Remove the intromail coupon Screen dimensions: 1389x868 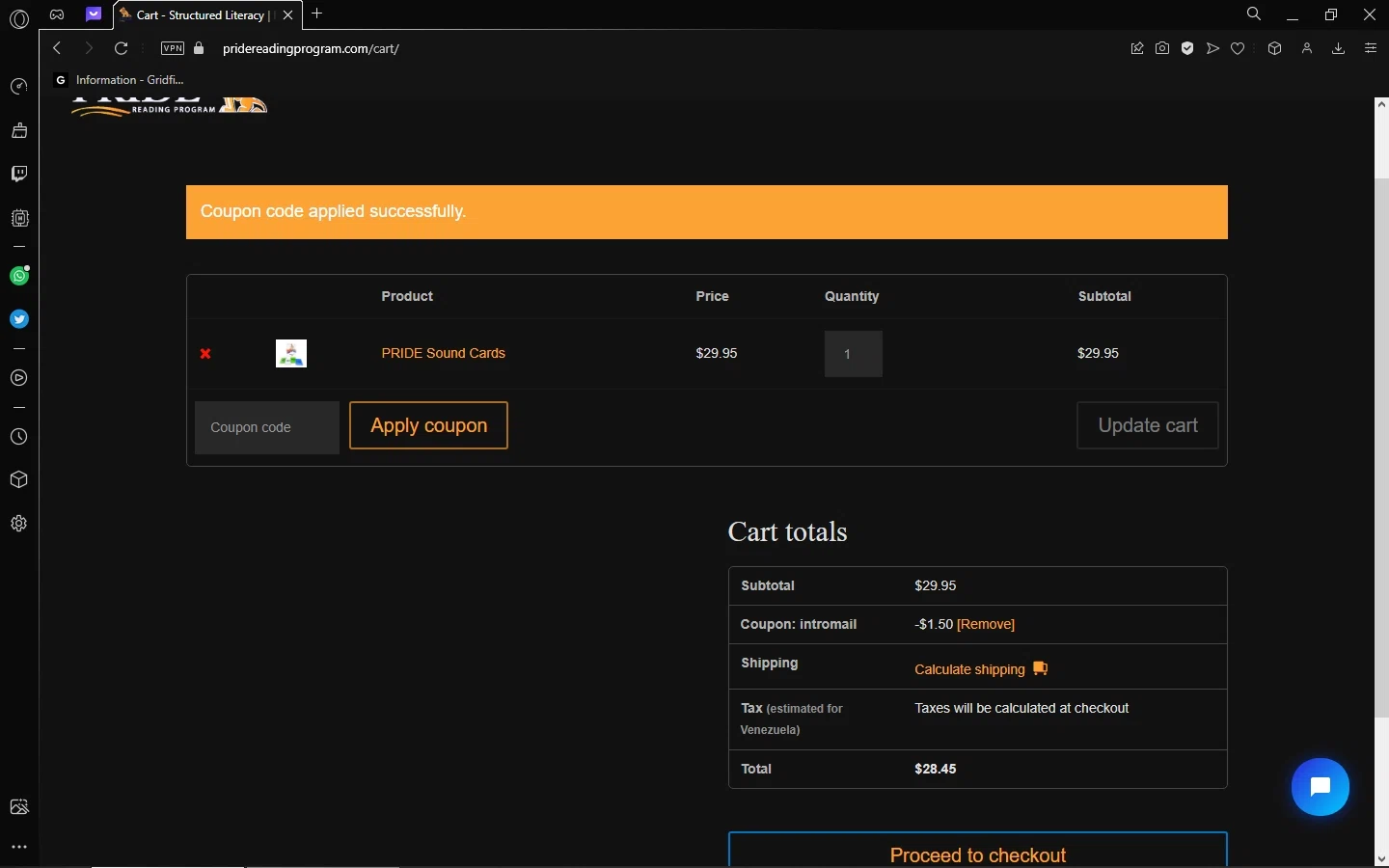pos(985,624)
